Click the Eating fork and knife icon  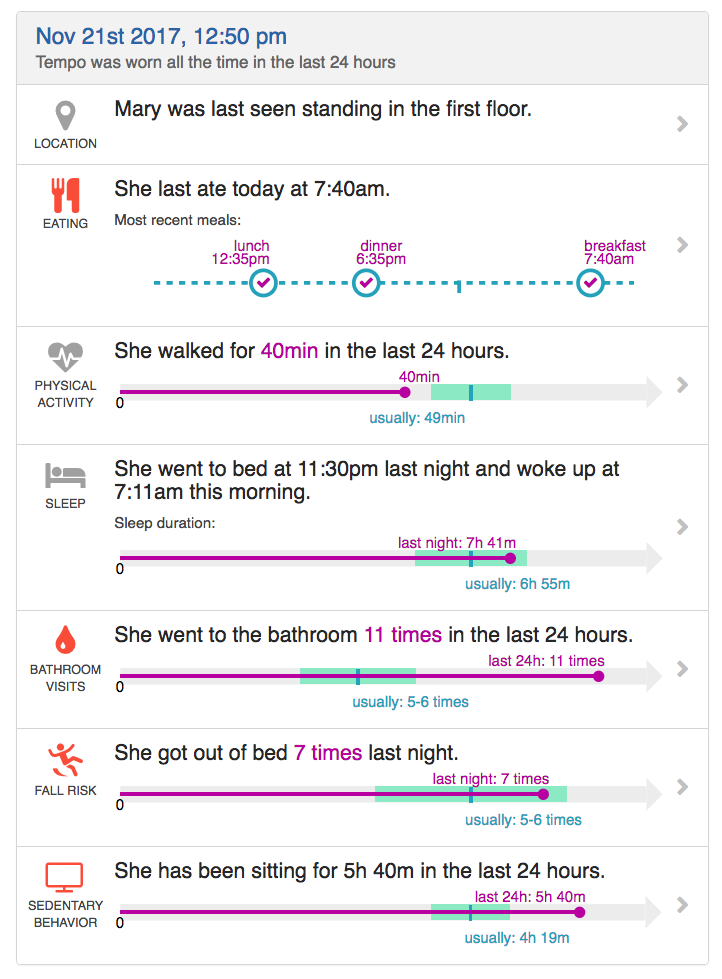(65, 194)
